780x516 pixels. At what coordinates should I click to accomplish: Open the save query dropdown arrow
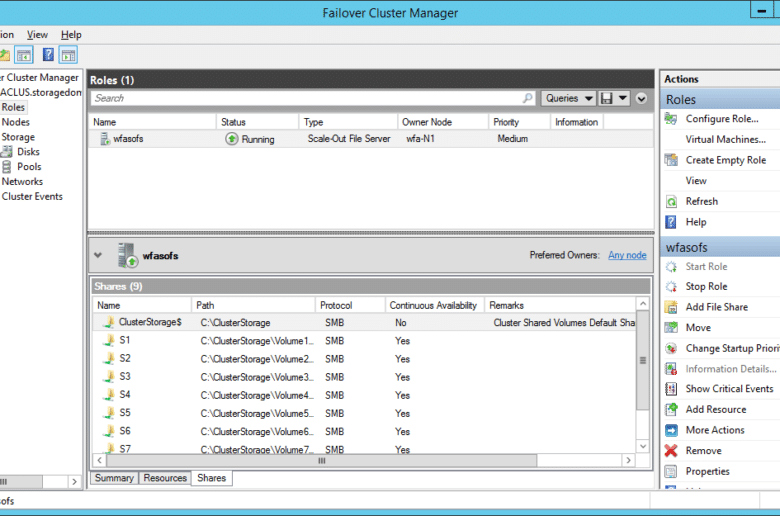[622, 98]
